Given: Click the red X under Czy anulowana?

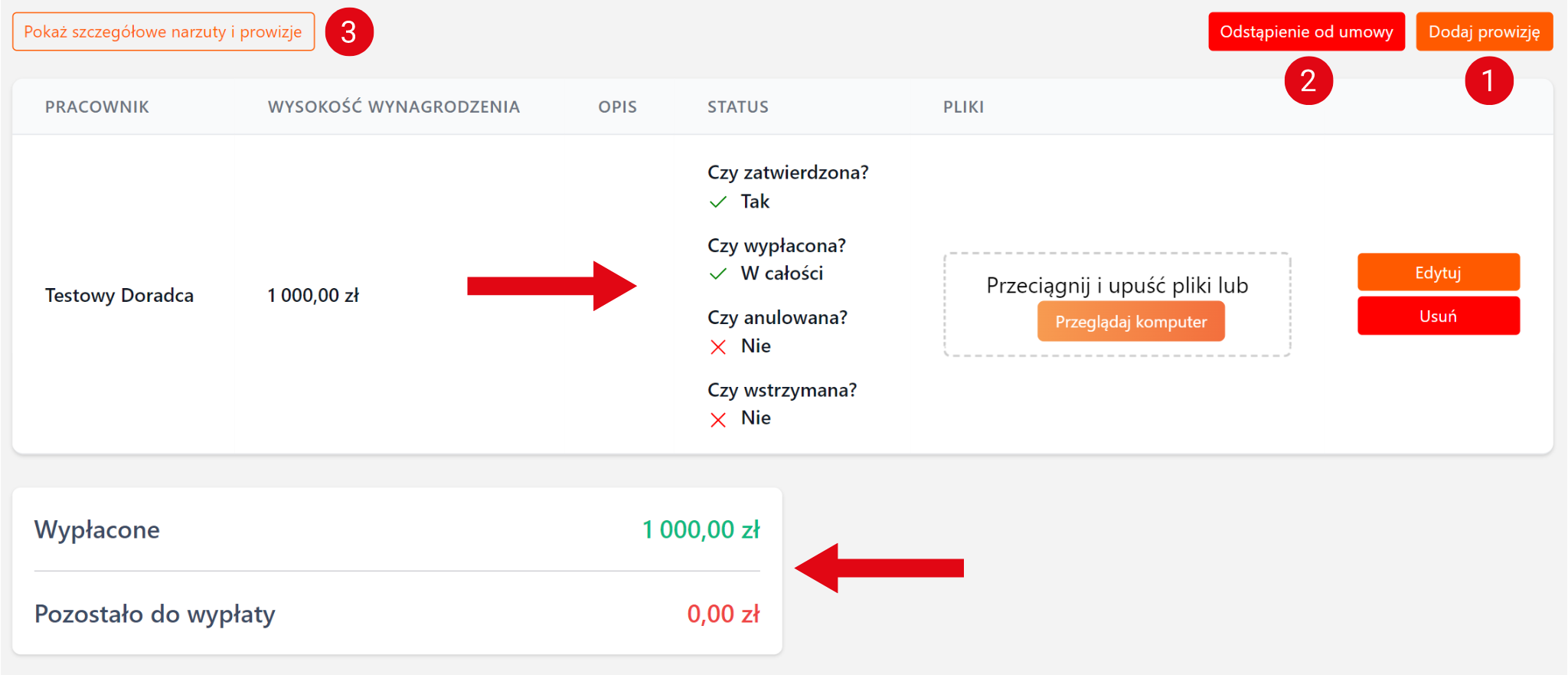Looking at the screenshot, I should (x=717, y=347).
